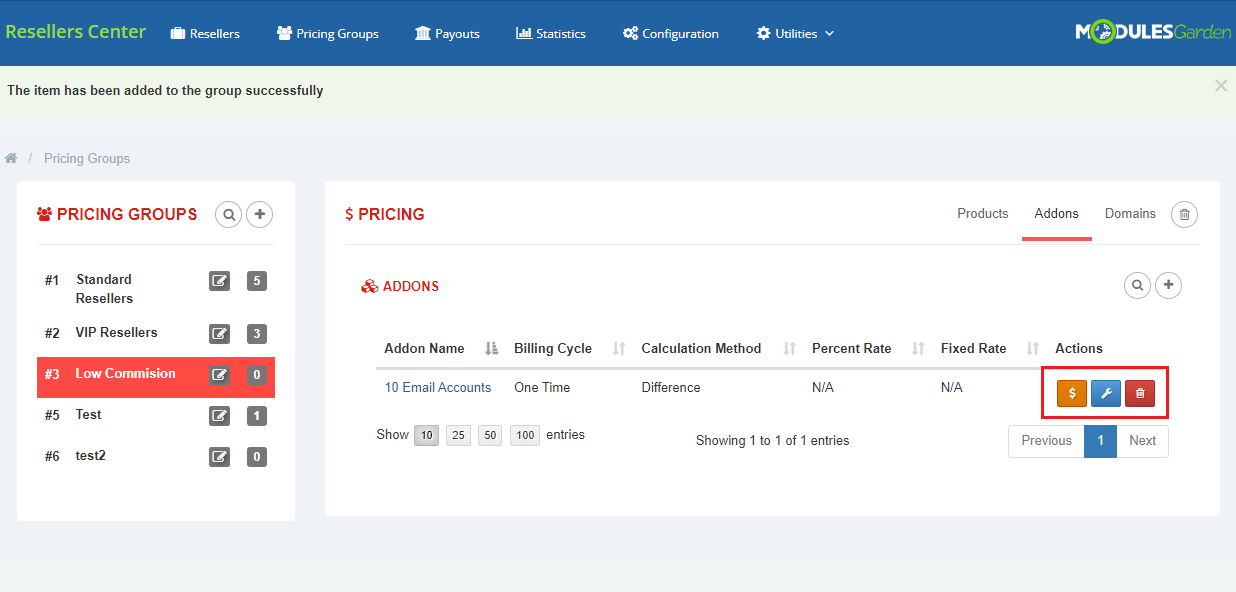The height and width of the screenshot is (592, 1236).
Task: Select the Test pricing group
Action: [88, 414]
